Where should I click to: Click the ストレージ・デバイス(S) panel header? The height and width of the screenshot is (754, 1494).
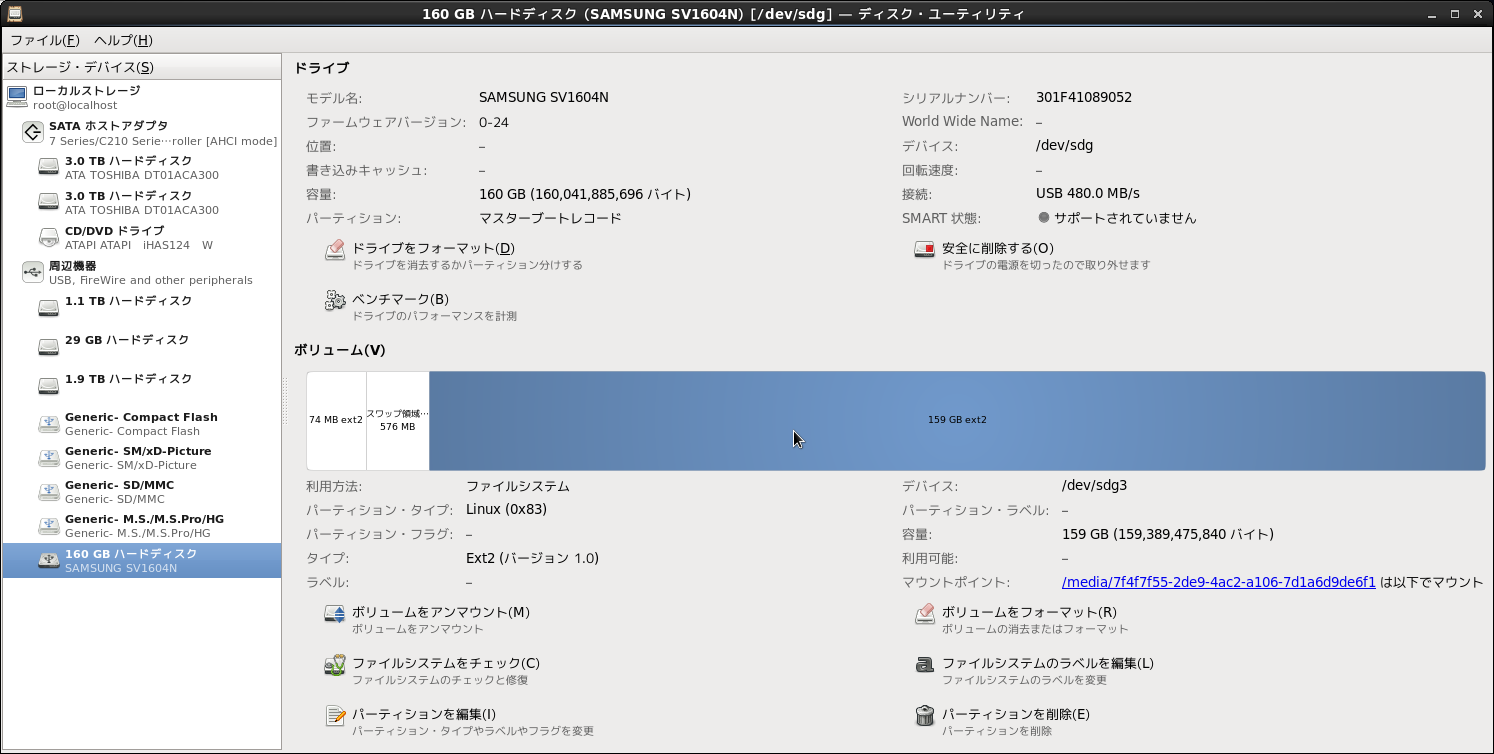click(142, 67)
